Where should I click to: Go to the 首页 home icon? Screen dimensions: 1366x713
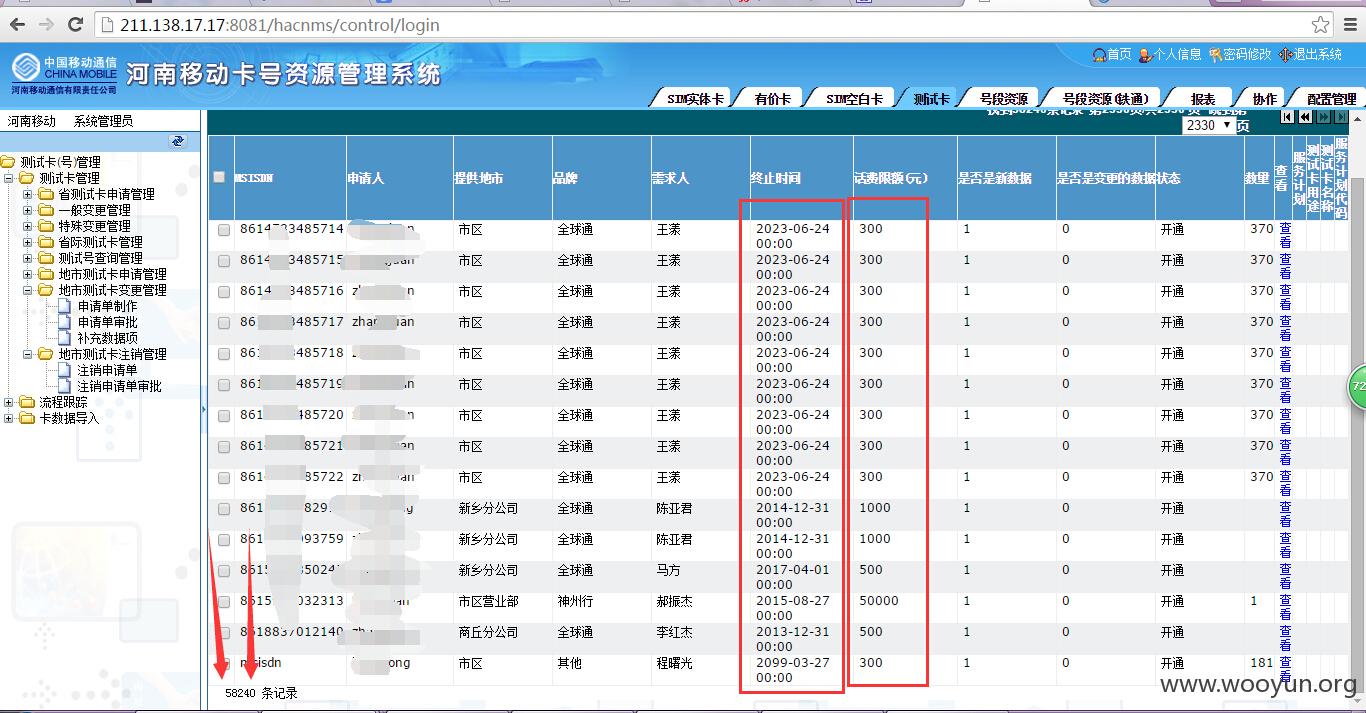[x=1098, y=54]
